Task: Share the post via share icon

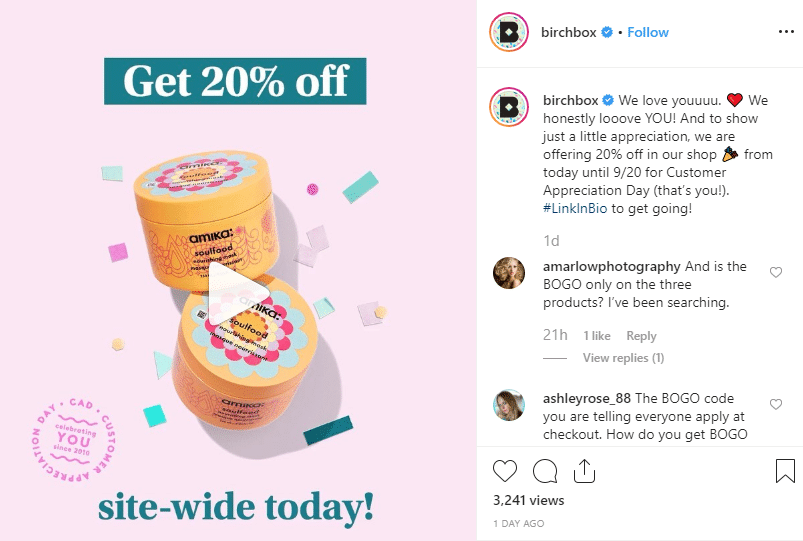Action: click(584, 470)
